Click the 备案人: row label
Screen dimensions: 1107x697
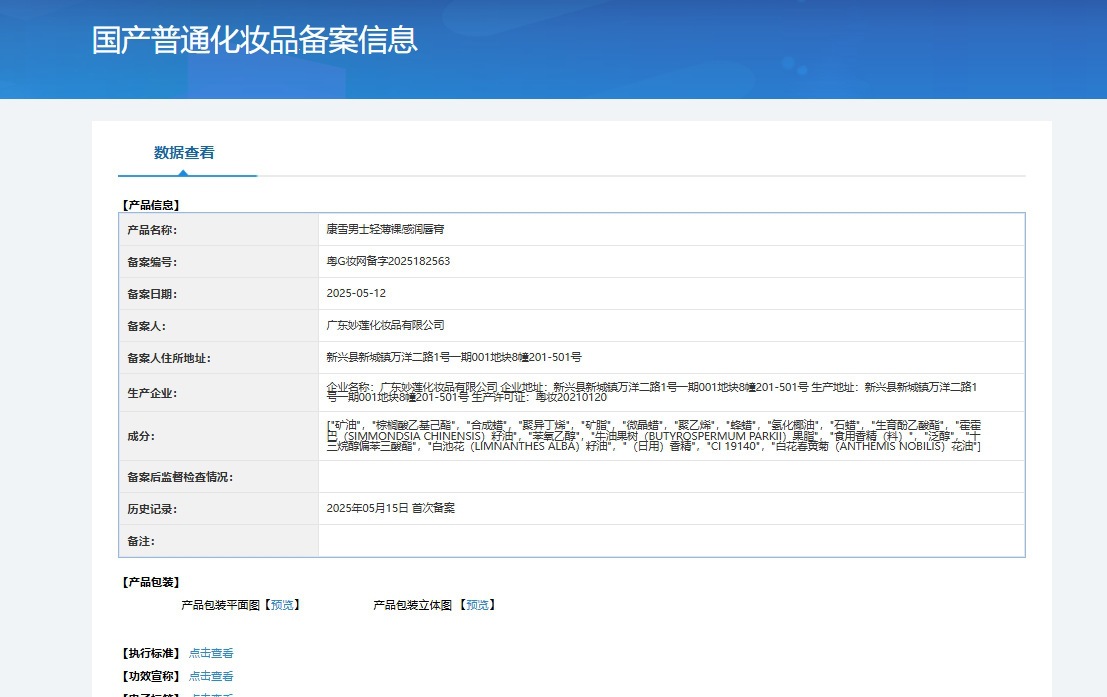pos(147,326)
